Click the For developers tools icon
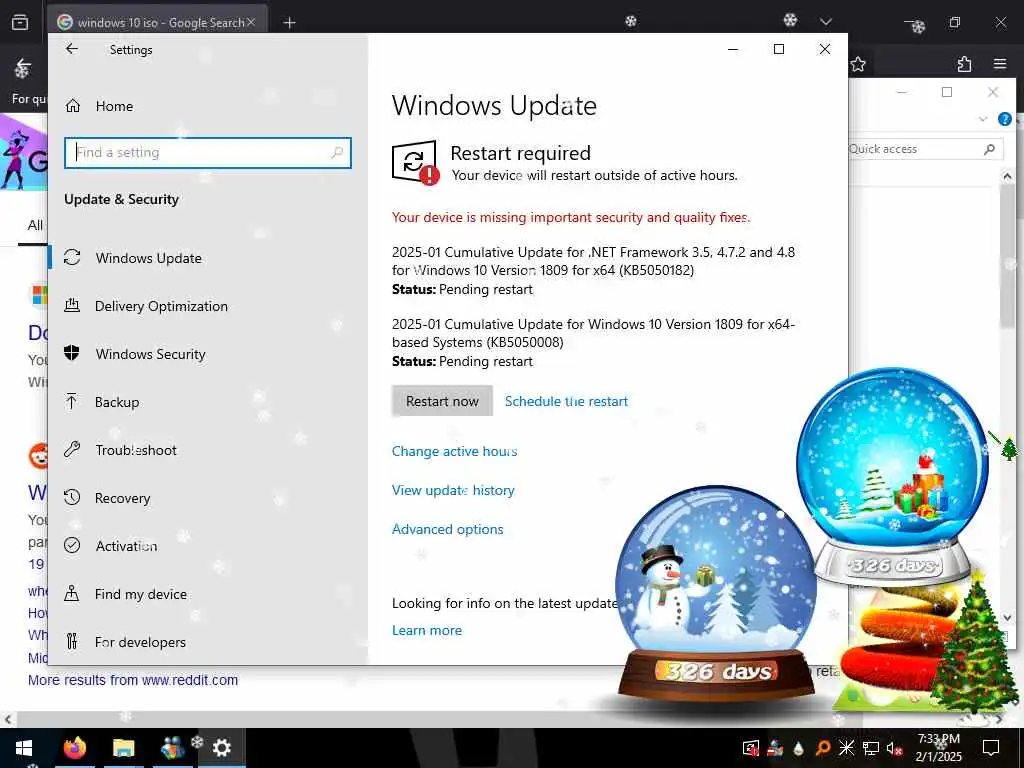1024x768 pixels. point(72,641)
